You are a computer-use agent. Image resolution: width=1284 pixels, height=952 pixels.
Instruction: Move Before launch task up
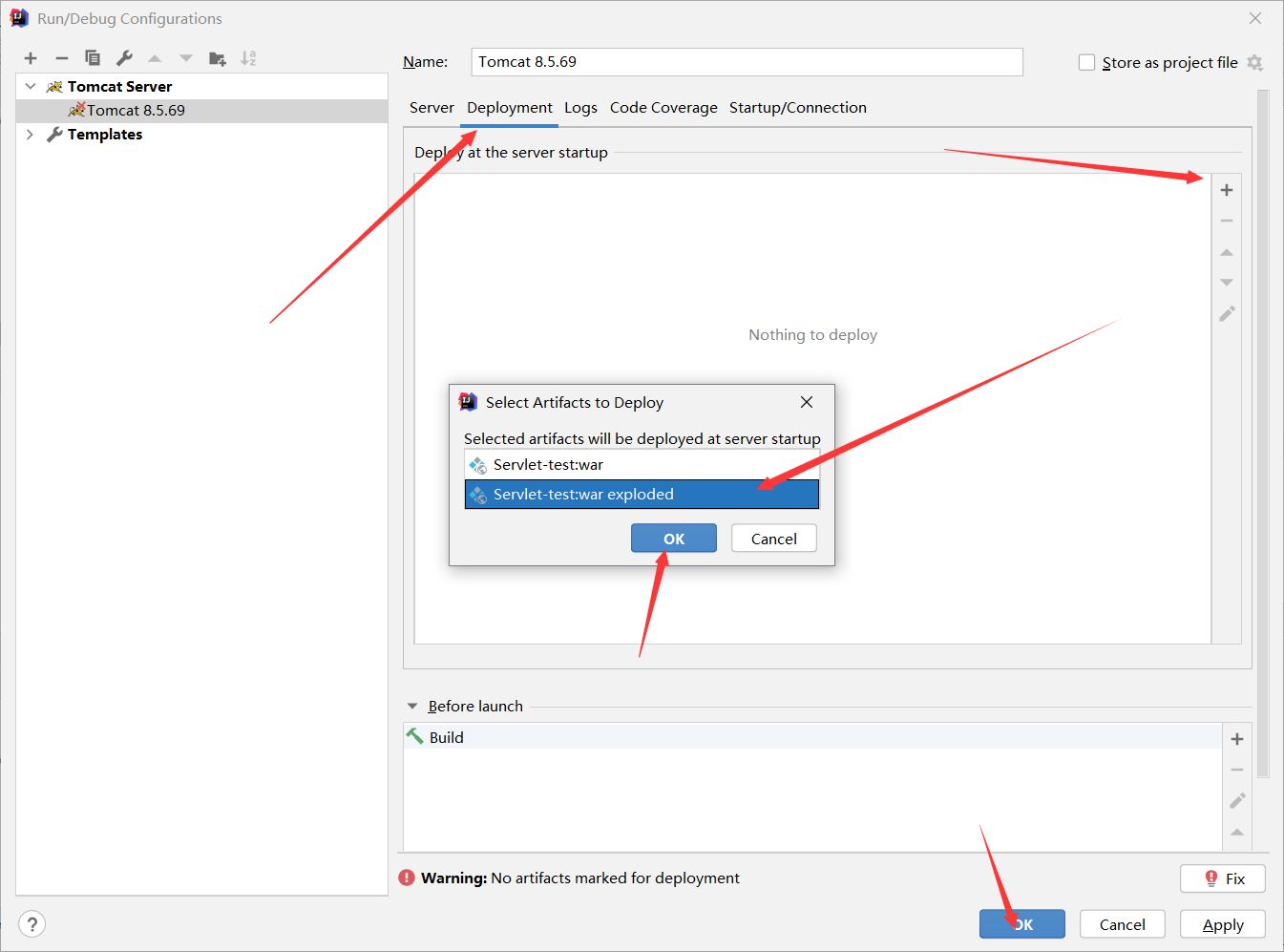[x=1237, y=833]
